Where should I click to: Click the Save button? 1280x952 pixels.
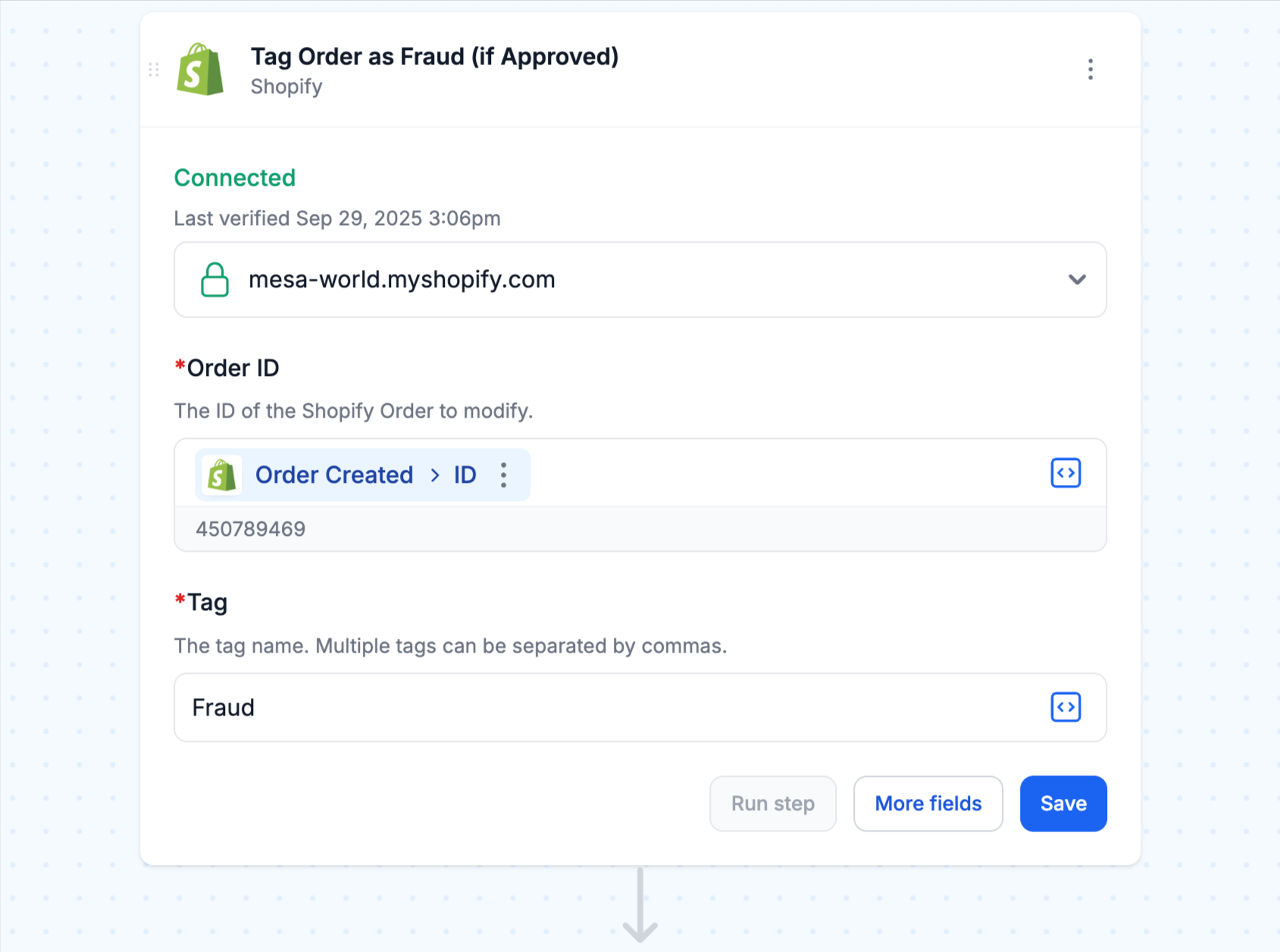pos(1063,803)
